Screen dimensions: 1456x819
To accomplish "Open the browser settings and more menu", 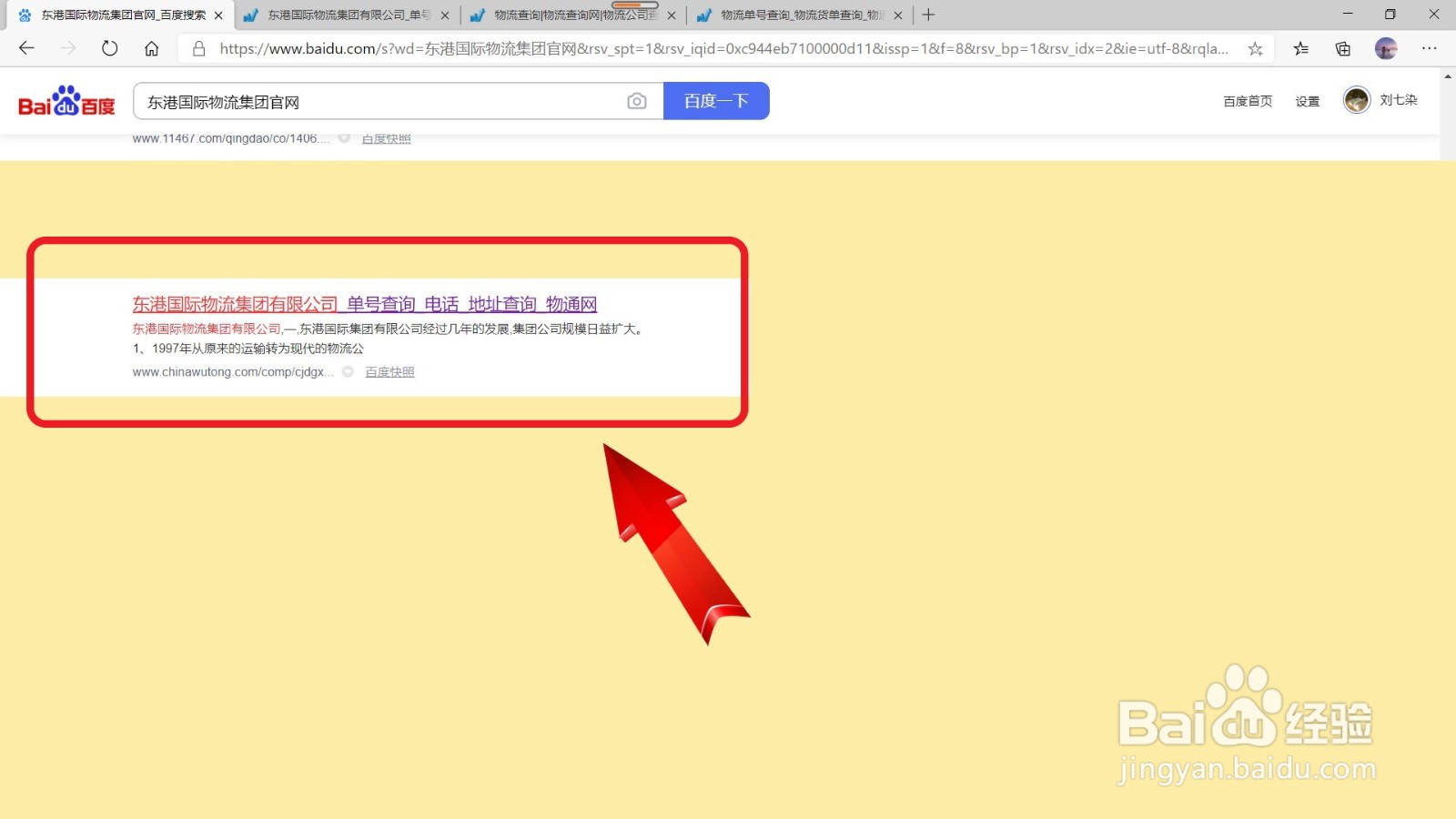I will coord(1430,49).
